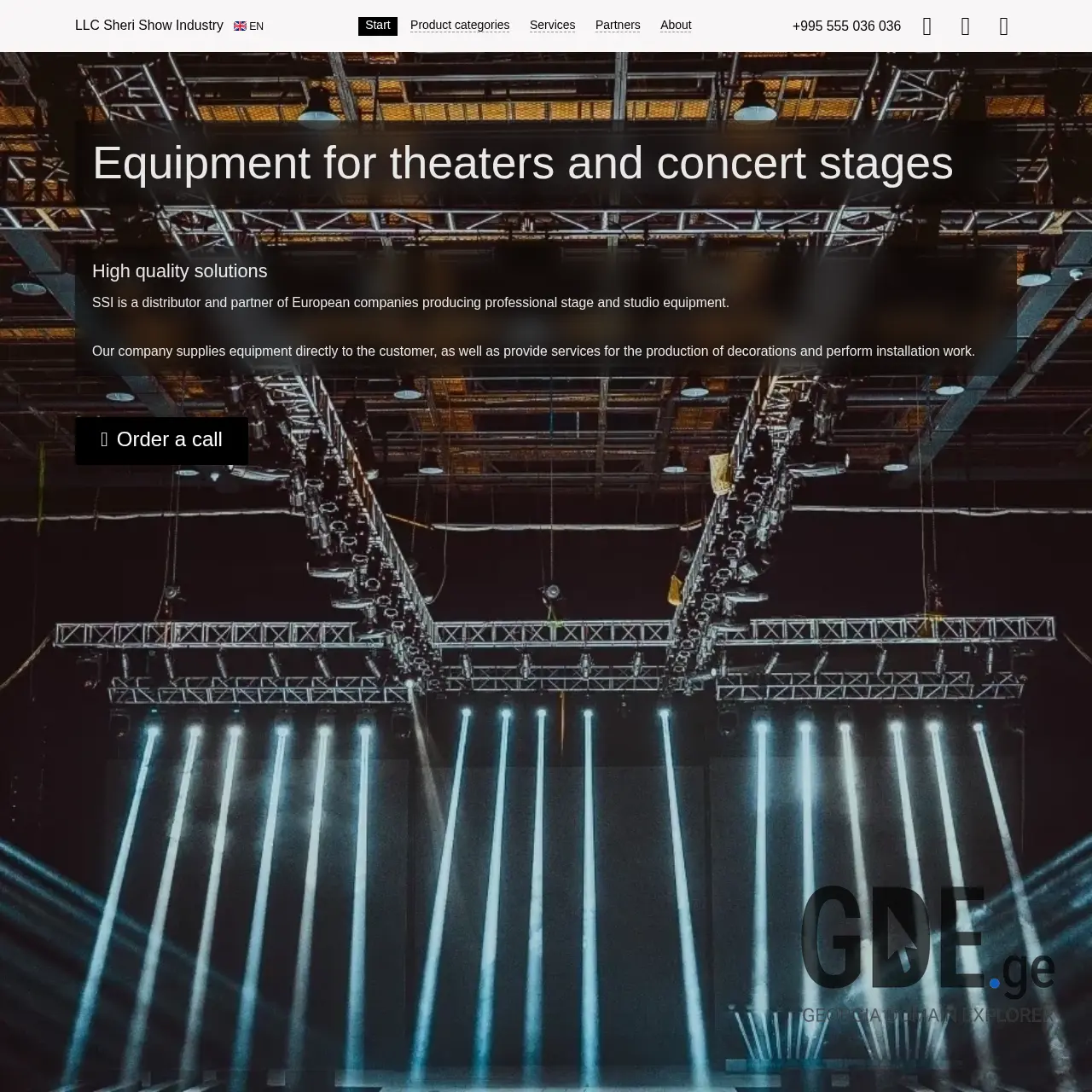Click the .ge blue dot in the watermark
Screen dimensions: 1092x1092
coord(995,982)
